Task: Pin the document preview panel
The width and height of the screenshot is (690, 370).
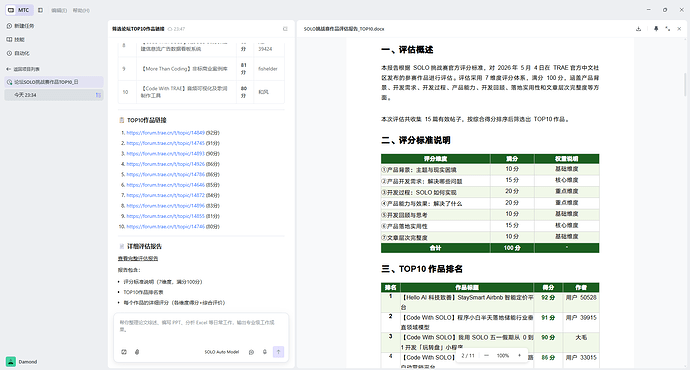Action: coord(656,29)
